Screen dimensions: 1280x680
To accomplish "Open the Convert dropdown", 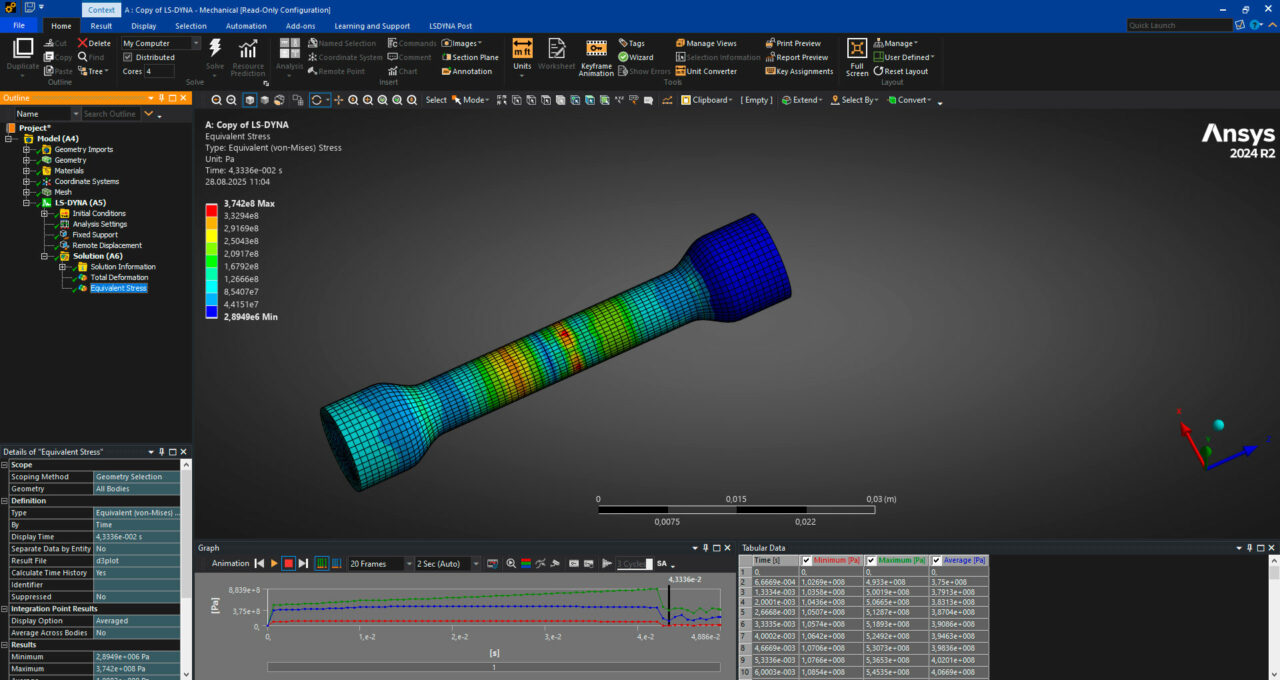I will [909, 100].
